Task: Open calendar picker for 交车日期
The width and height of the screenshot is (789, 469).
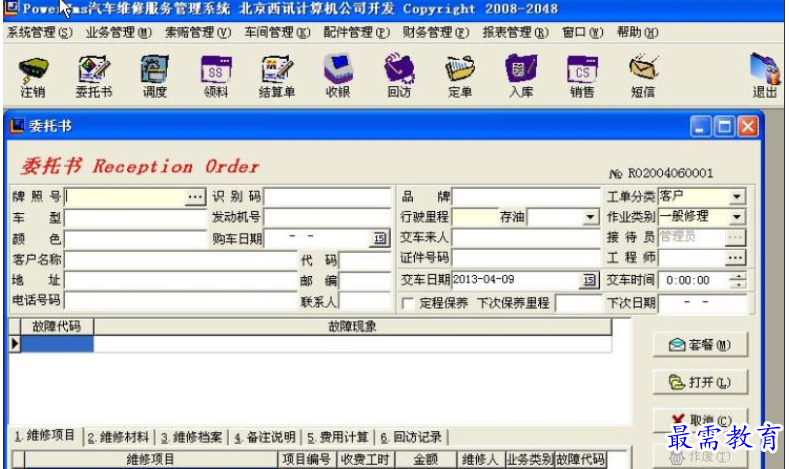Action: (x=589, y=280)
